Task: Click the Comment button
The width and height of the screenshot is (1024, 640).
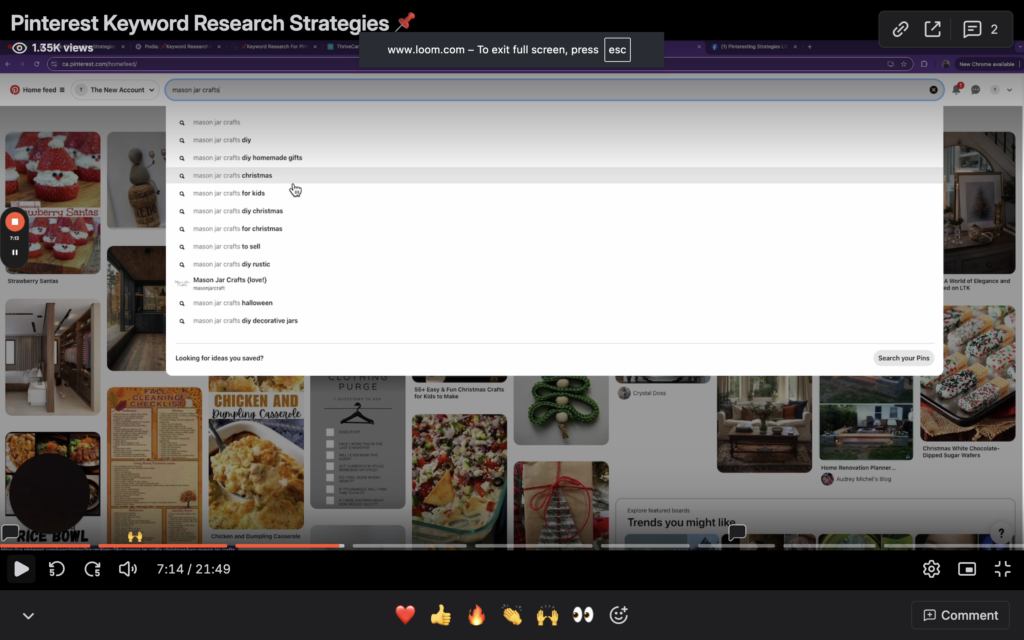Action: tap(960, 615)
